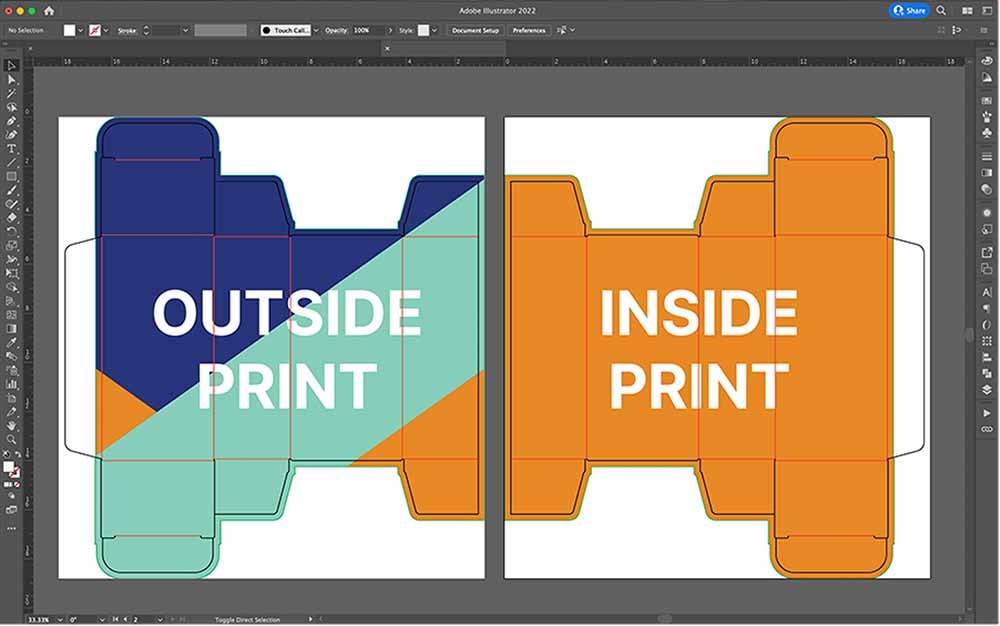Select the Direct Selection tool
The height and width of the screenshot is (626, 1000).
pos(11,80)
